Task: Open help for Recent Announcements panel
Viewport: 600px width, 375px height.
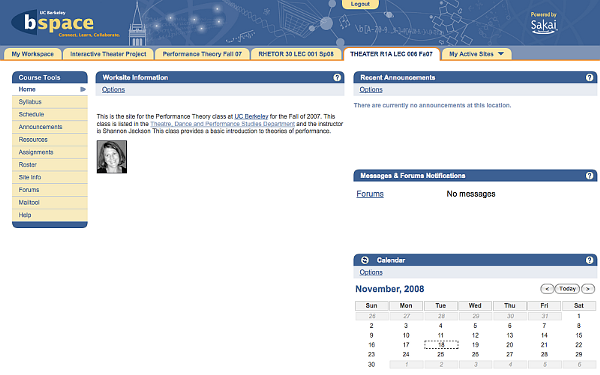Action: pyautogui.click(x=589, y=78)
